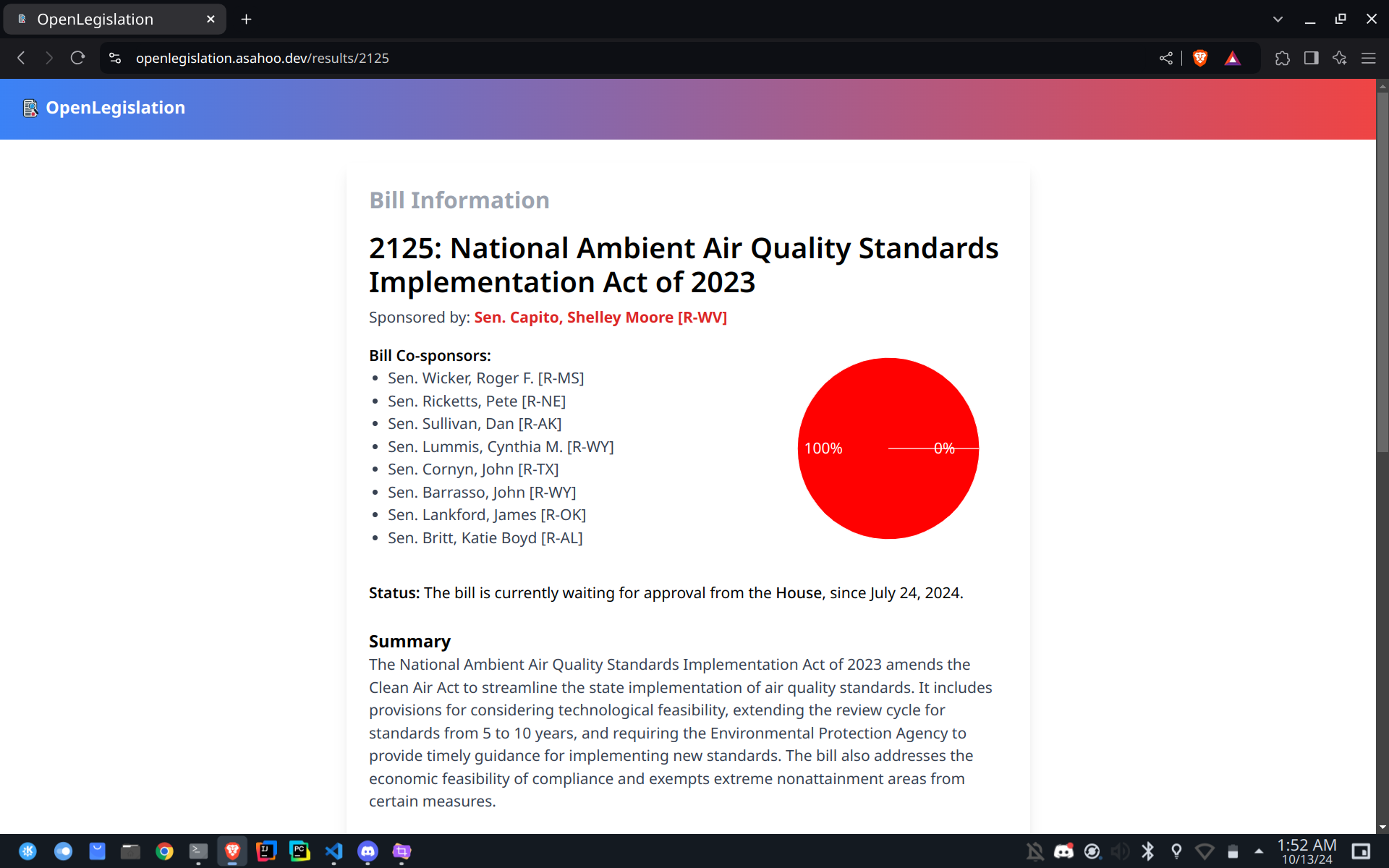The height and width of the screenshot is (868, 1389).
Task: Click the share page icon
Action: pyautogui.click(x=1166, y=58)
